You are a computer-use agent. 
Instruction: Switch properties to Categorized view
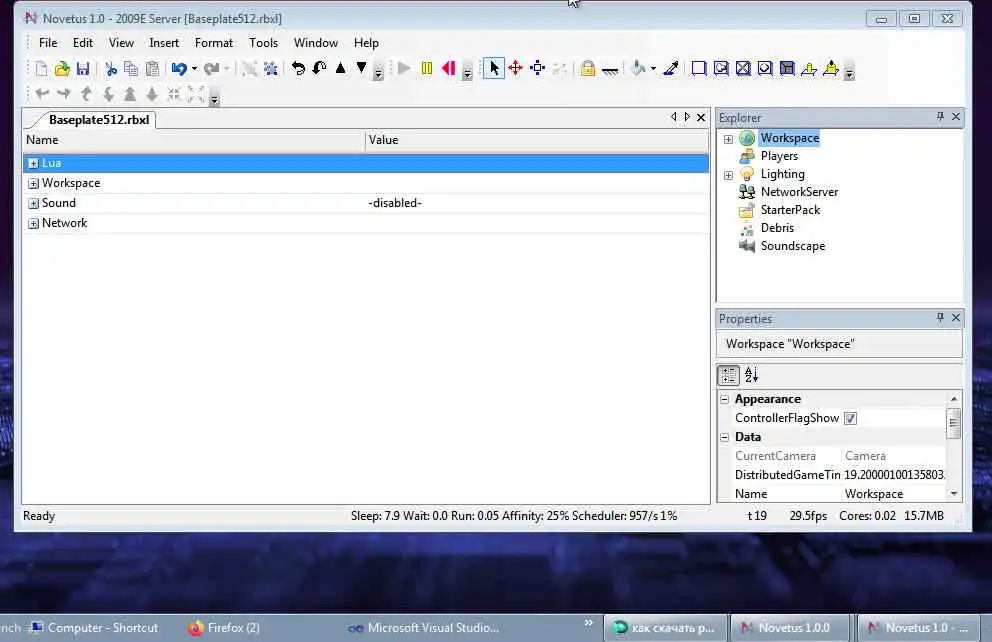coord(729,375)
